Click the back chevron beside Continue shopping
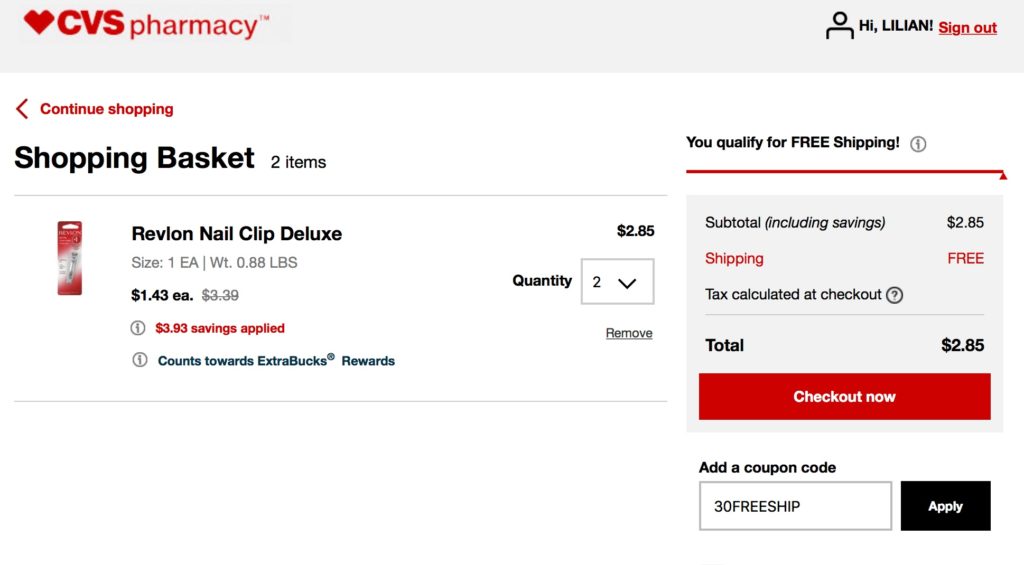 point(22,108)
